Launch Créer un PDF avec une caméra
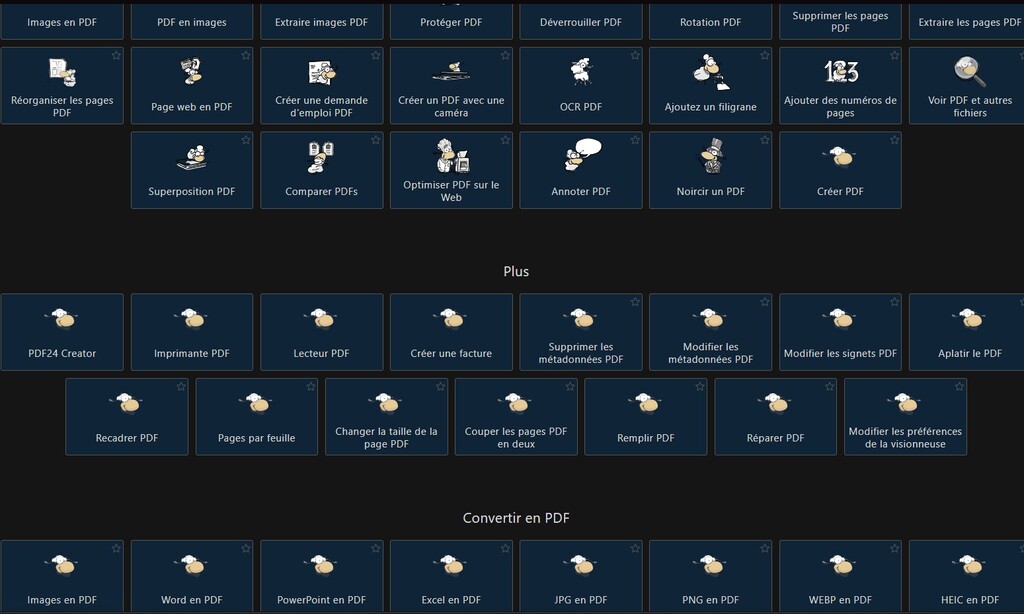 pos(451,86)
